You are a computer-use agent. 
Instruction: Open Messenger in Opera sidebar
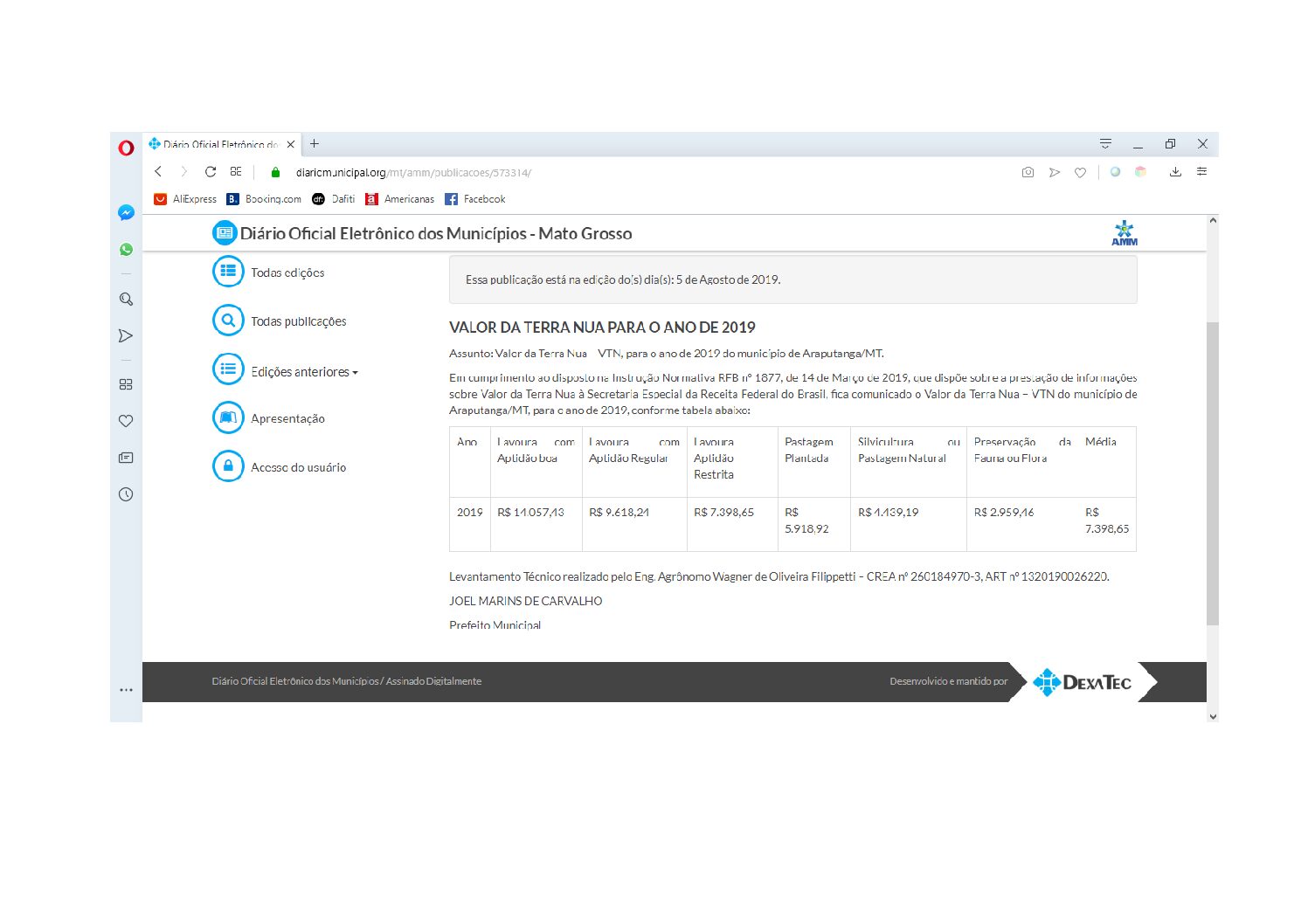point(126,212)
